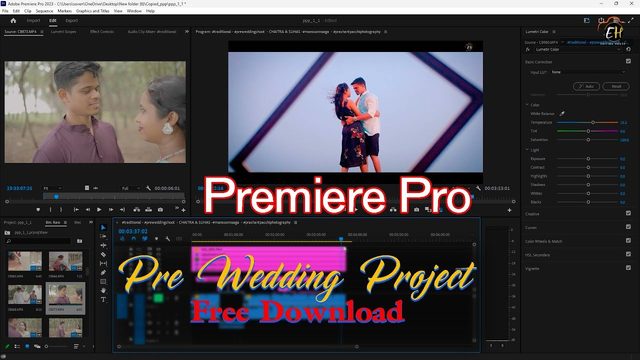The height and width of the screenshot is (360, 640).
Task: Select the Ripple Edit tool
Action: [103, 246]
